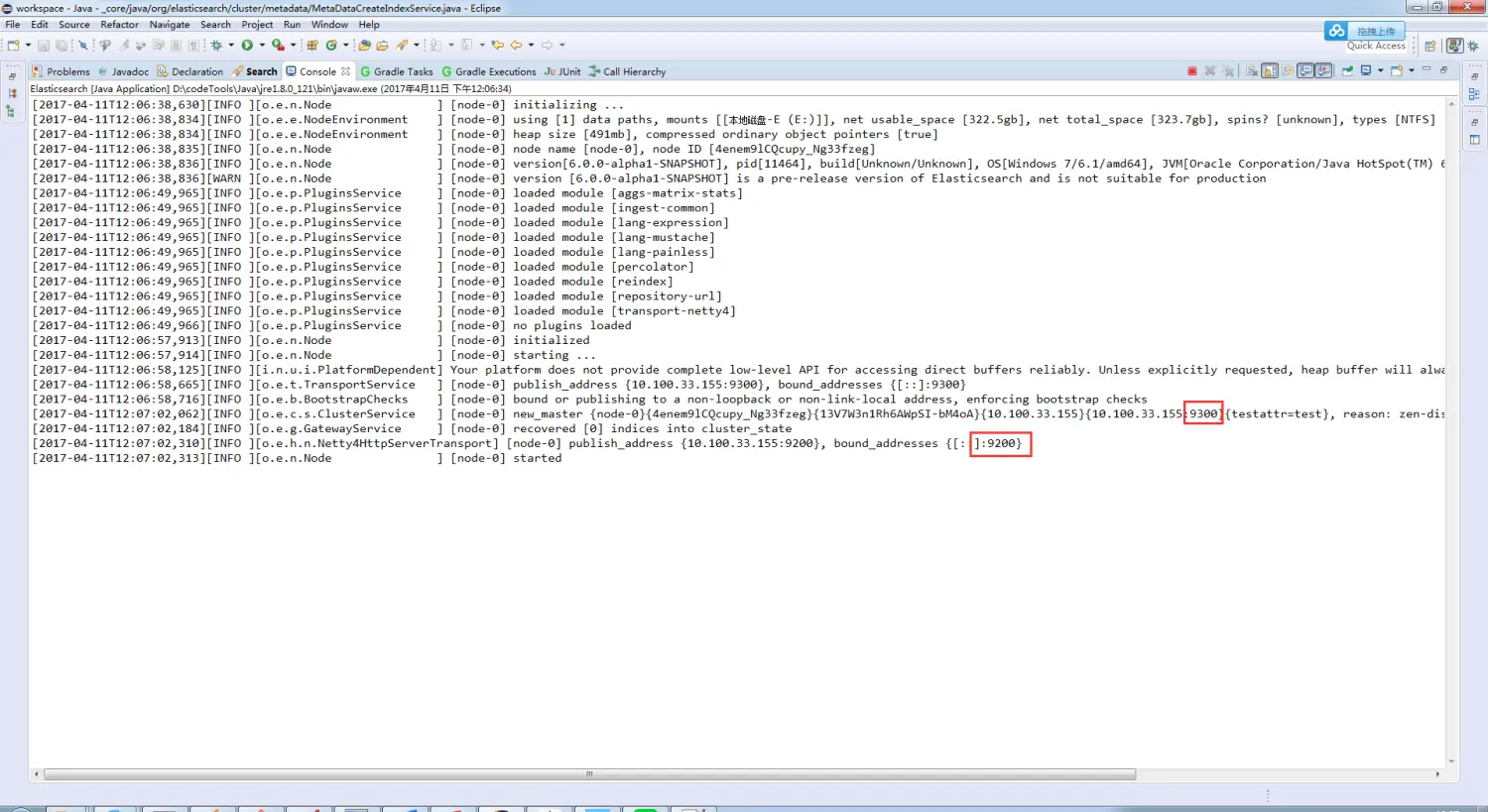The width and height of the screenshot is (1488, 812).
Task: Switch to the Gradle Executions tab
Action: point(489,71)
